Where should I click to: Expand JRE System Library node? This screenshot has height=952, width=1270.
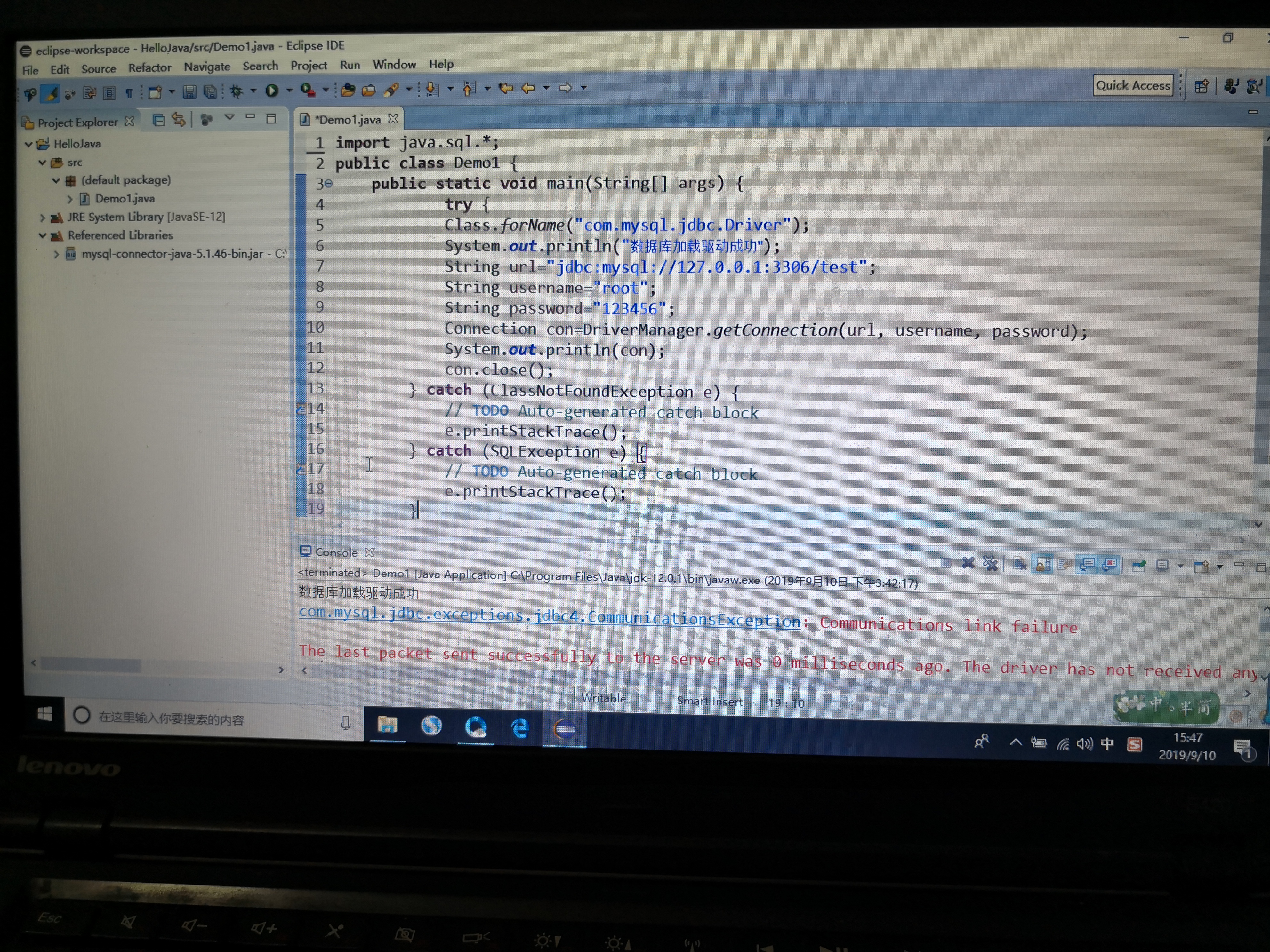pyautogui.click(x=42, y=218)
